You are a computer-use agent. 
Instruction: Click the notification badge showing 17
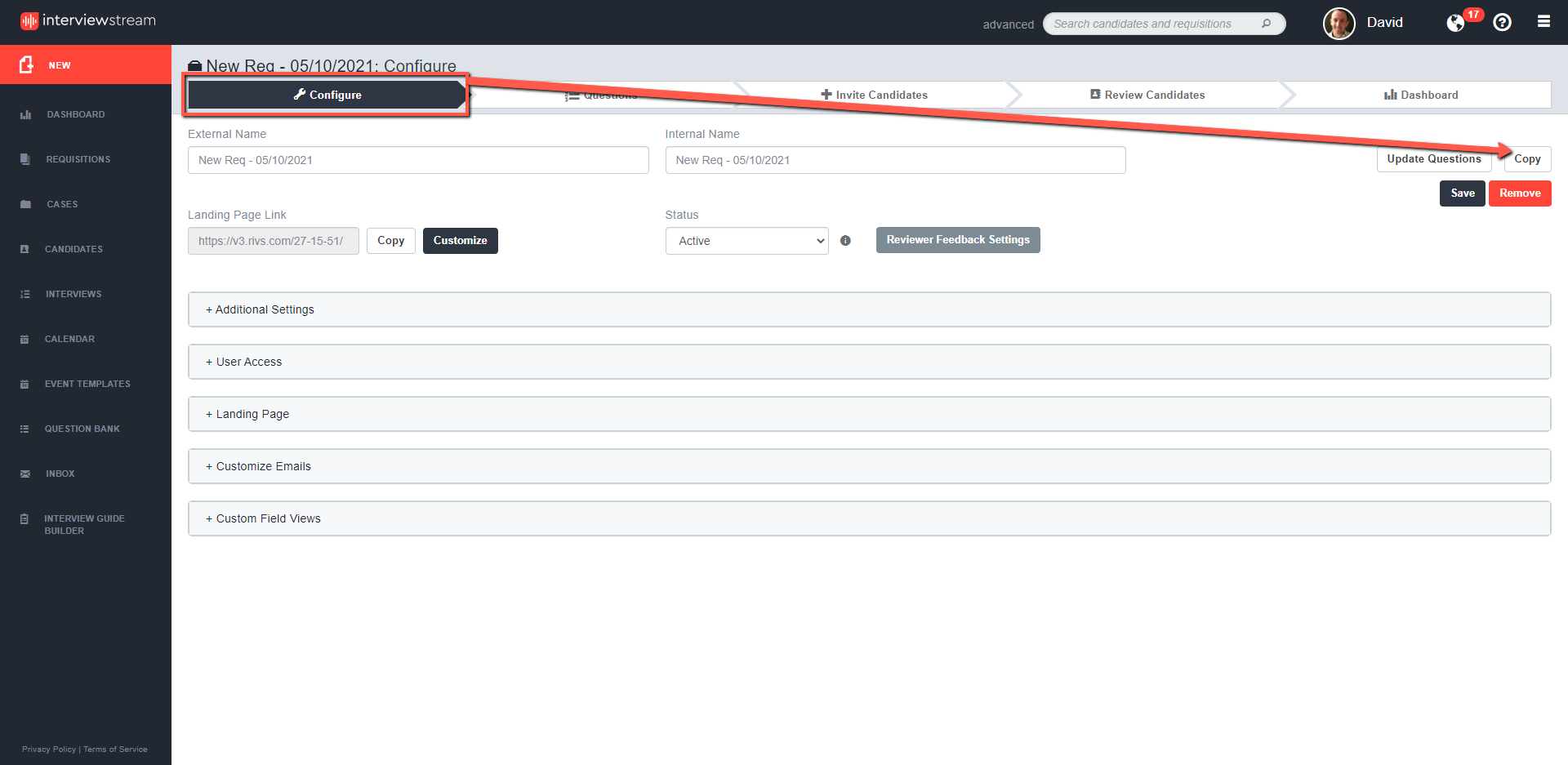click(1473, 15)
